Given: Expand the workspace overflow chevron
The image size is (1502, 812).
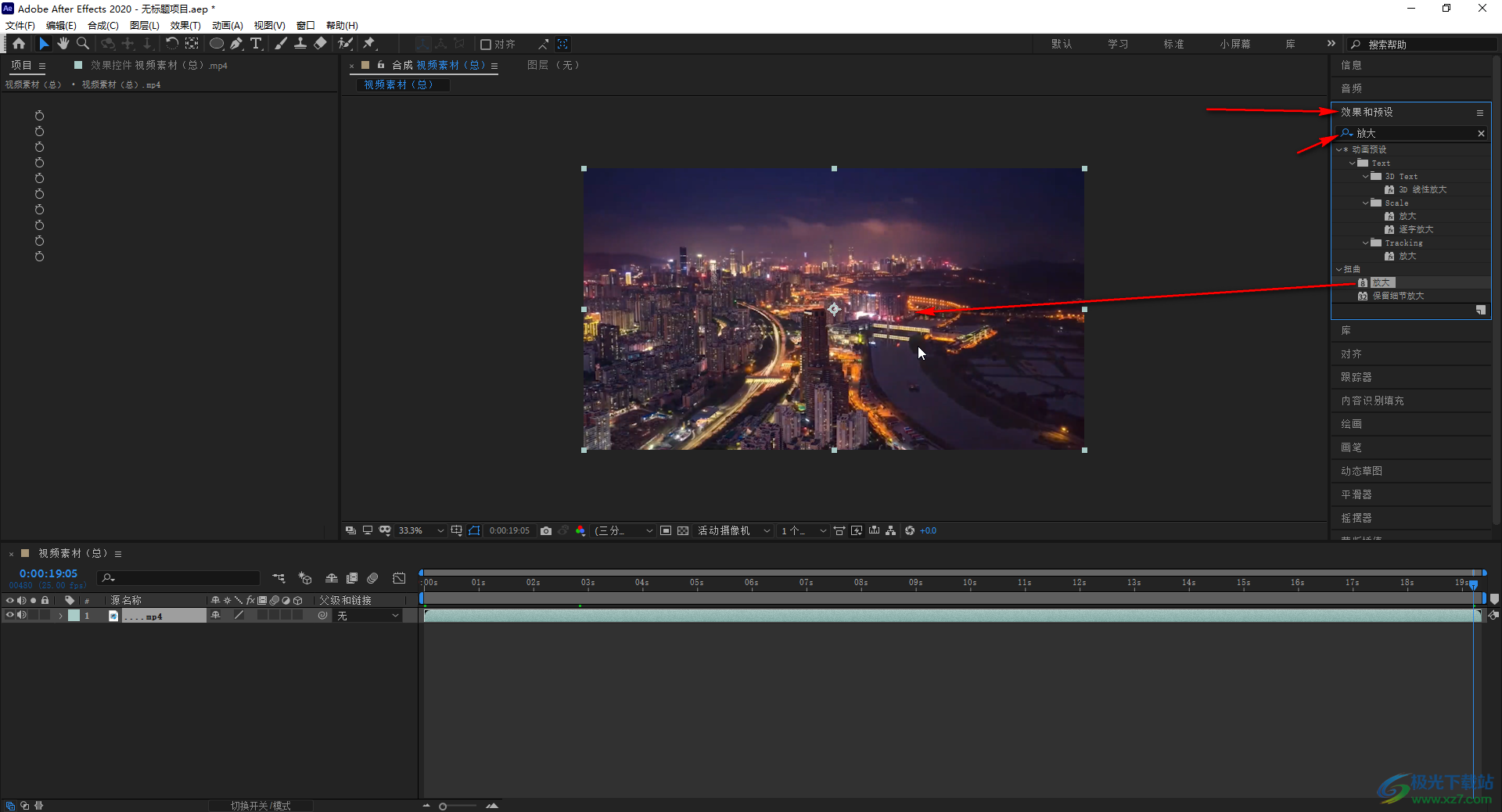Looking at the screenshot, I should pyautogui.click(x=1331, y=44).
